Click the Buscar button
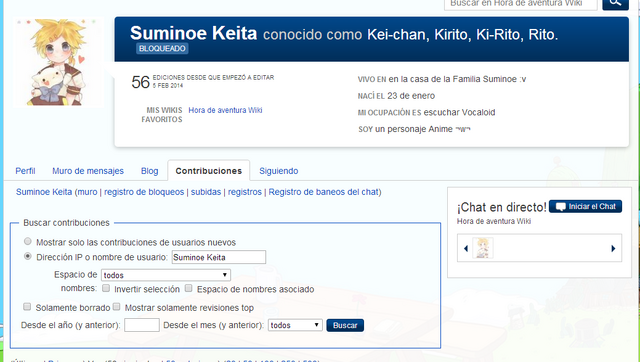640x362 pixels. [345, 325]
